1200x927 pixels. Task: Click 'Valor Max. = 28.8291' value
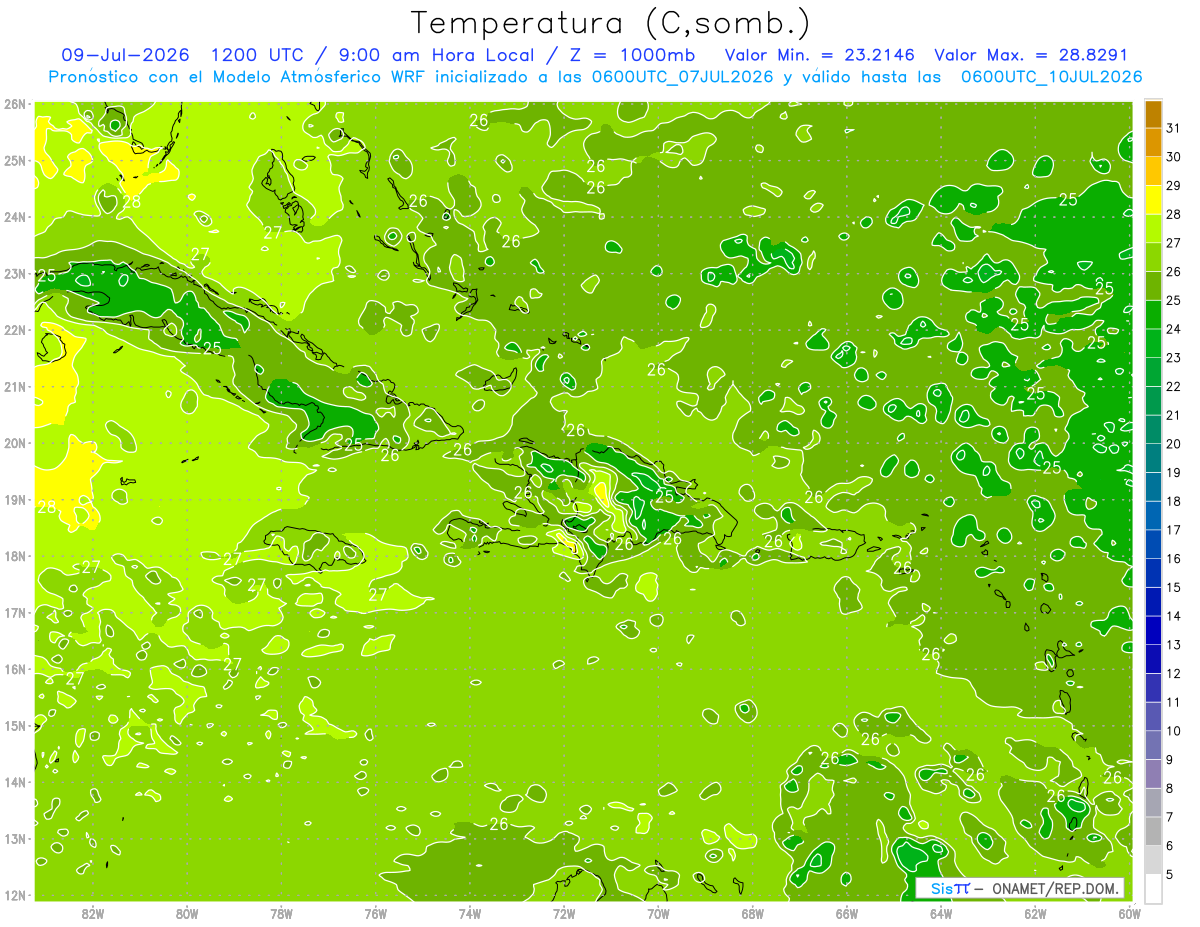[x=1031, y=55]
